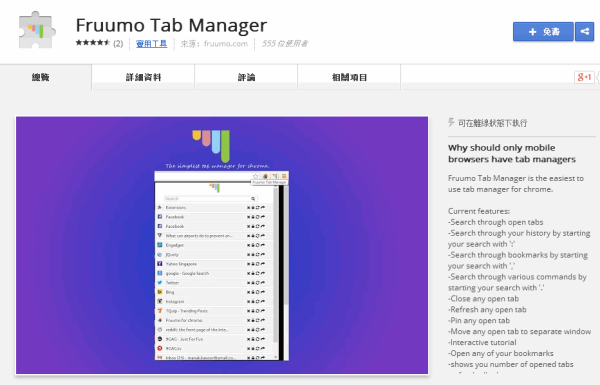Switch to the 相關項目 tab
This screenshot has height=385, width=600.
click(349, 77)
